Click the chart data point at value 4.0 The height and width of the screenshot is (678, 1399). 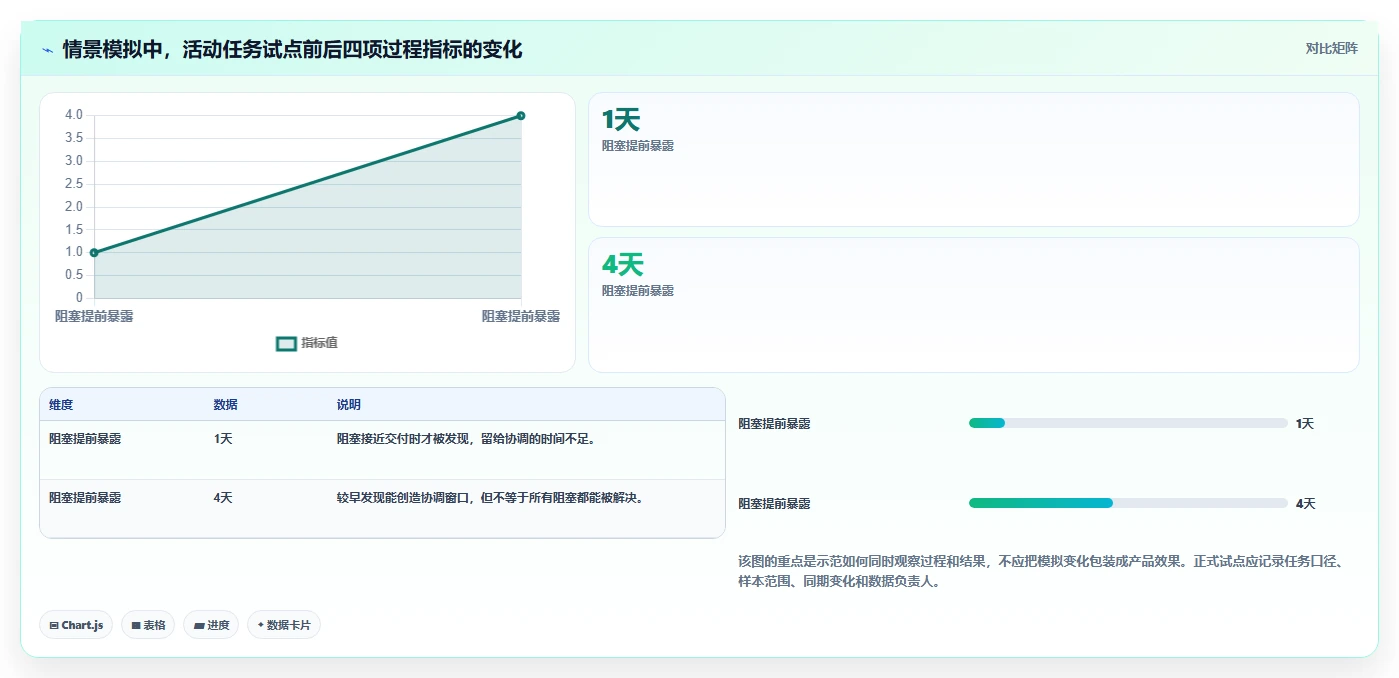click(521, 116)
